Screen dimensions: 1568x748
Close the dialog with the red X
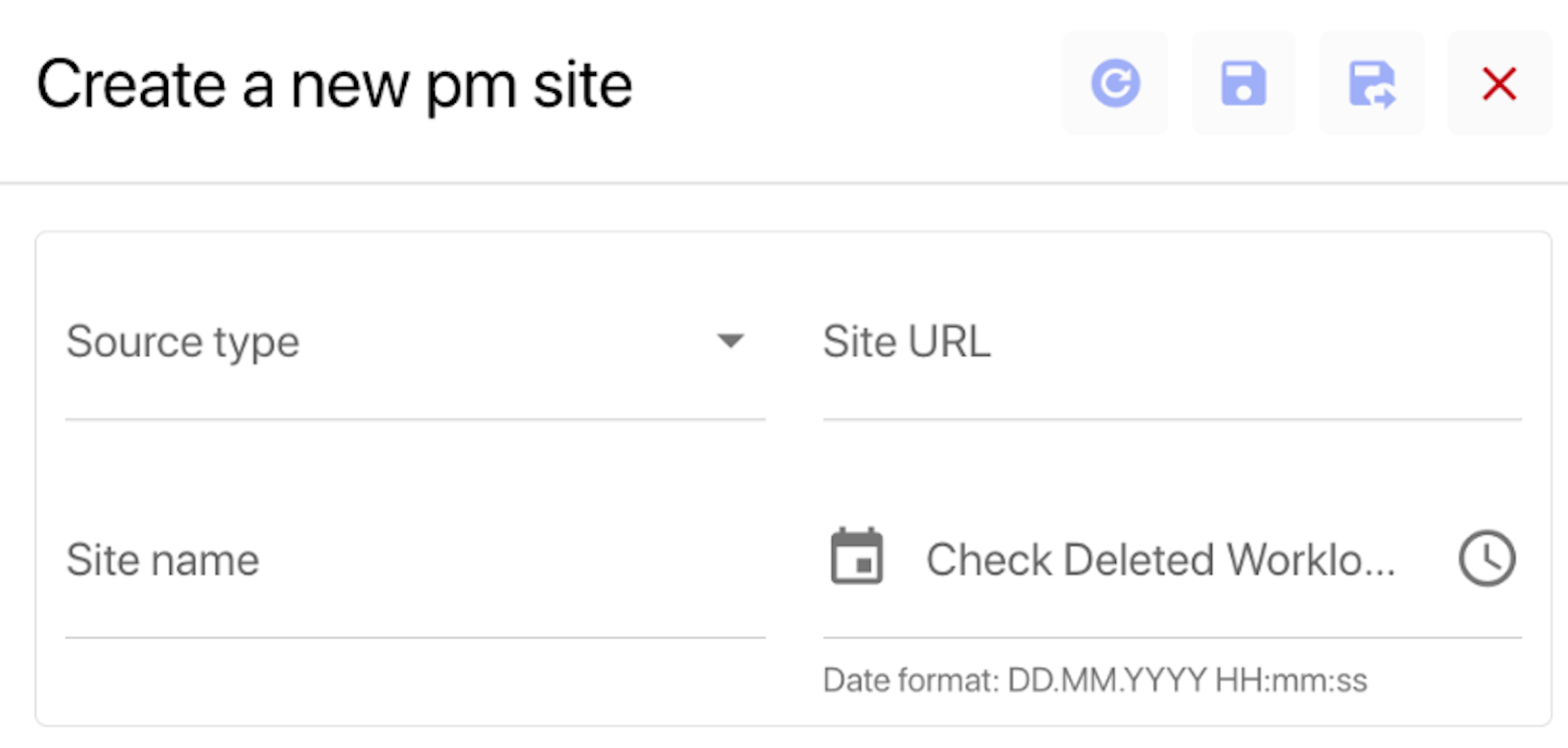tap(1499, 83)
